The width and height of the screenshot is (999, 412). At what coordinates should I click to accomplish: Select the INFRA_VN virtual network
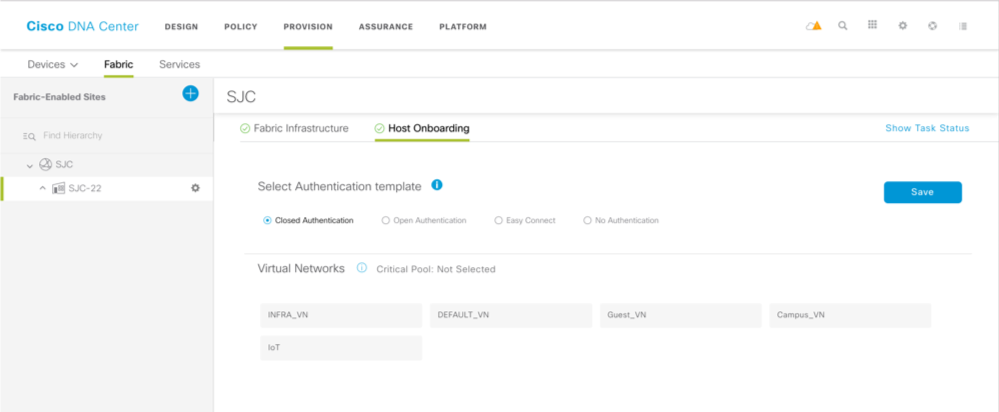(341, 315)
